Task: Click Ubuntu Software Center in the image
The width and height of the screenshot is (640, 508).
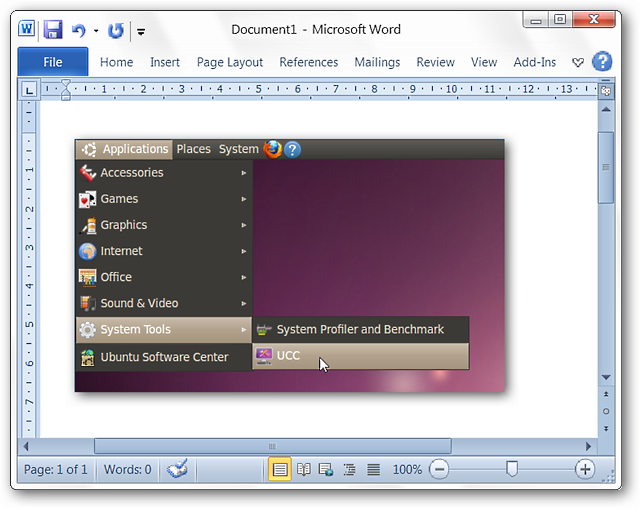Action: pos(164,357)
